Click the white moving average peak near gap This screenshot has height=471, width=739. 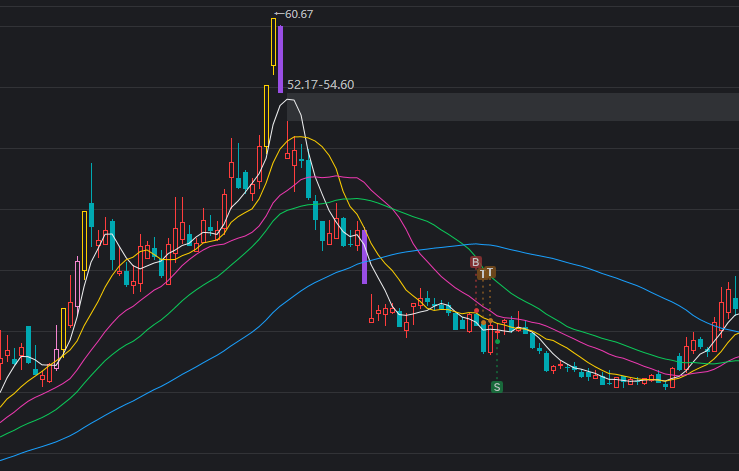tap(290, 100)
